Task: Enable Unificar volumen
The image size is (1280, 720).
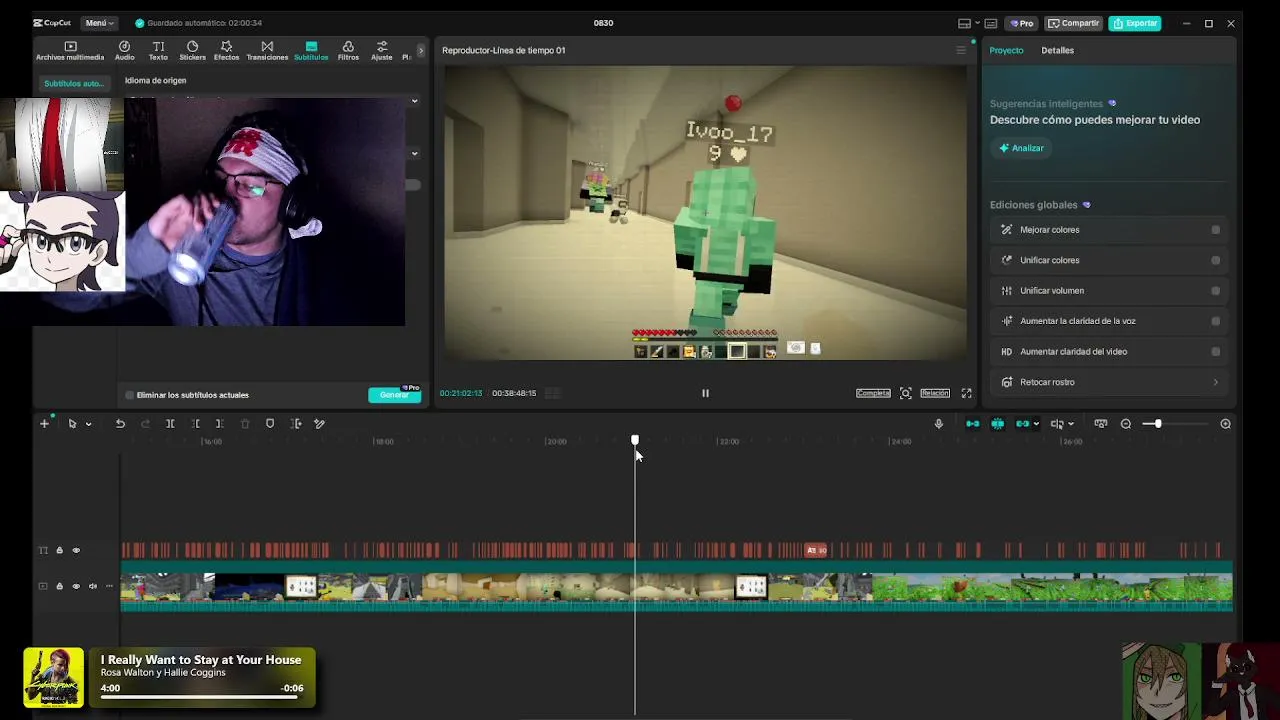Action: (1215, 291)
